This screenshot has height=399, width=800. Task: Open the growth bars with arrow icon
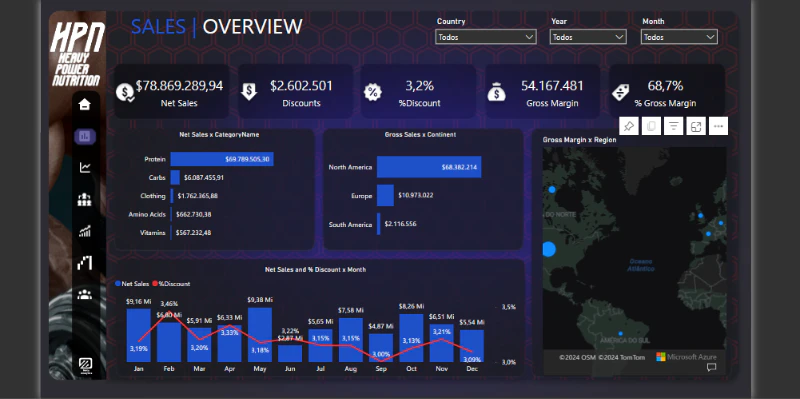[x=85, y=231]
